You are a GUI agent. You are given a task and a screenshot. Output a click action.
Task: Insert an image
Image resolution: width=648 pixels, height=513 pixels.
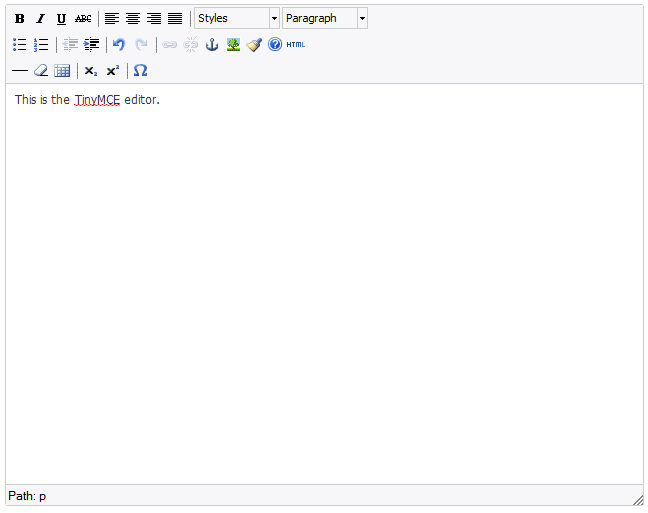click(233, 45)
